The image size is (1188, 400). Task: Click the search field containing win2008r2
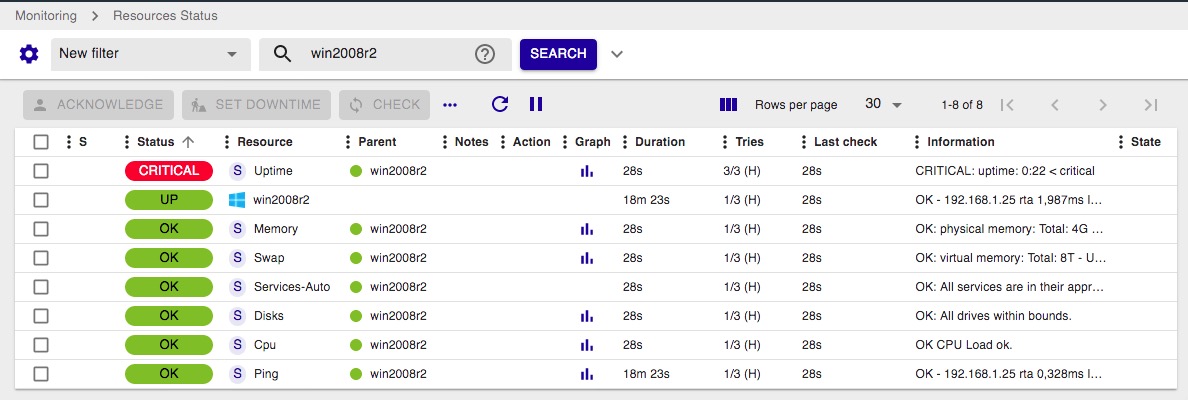click(385, 54)
